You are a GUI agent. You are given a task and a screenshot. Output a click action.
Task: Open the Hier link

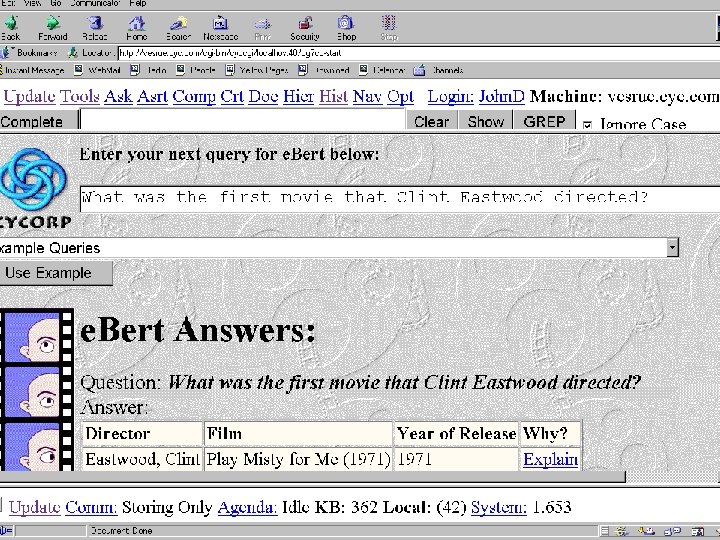(298, 96)
